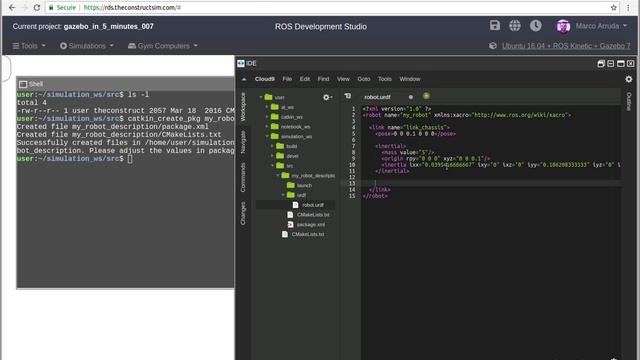Viewport: 640px width, 360px height.
Task: Close the unsaved robot.urdf tab dot
Action: (411, 97)
